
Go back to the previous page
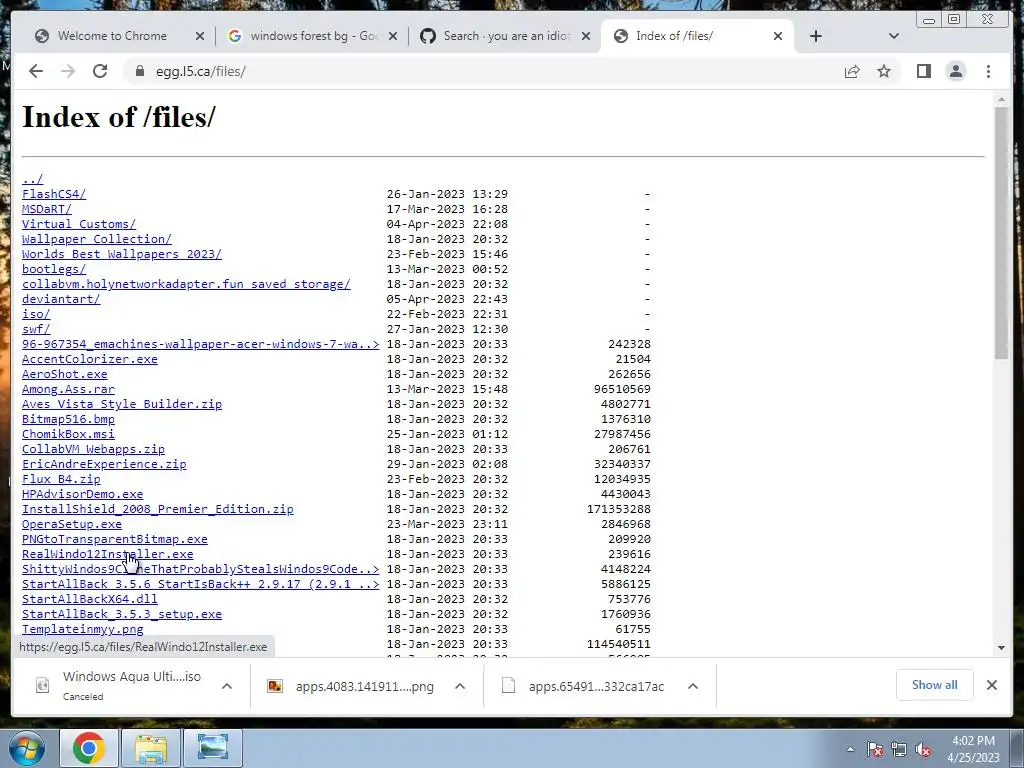pyautogui.click(x=36, y=71)
